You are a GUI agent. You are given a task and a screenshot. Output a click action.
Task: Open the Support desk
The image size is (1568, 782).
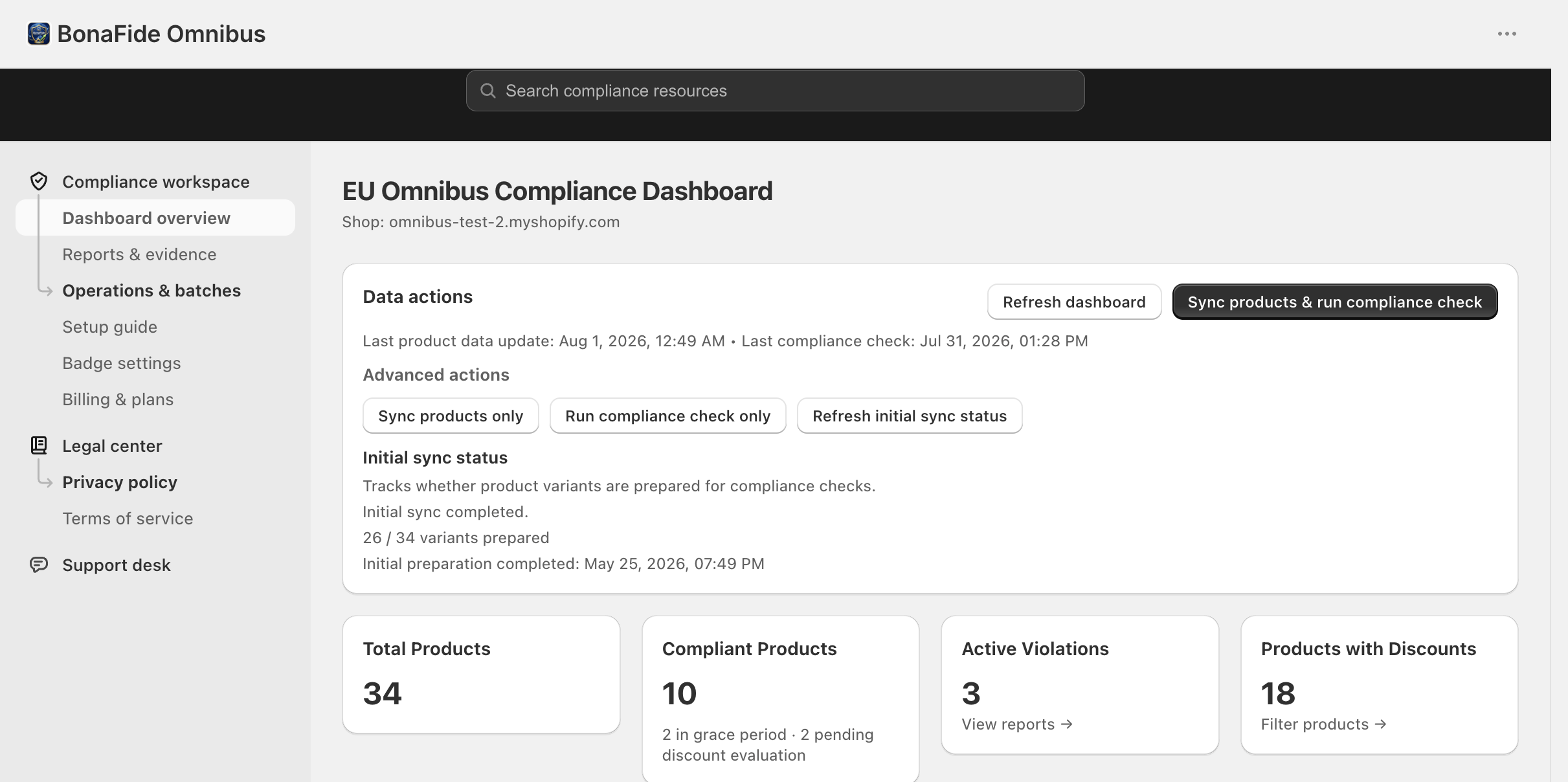click(x=117, y=565)
